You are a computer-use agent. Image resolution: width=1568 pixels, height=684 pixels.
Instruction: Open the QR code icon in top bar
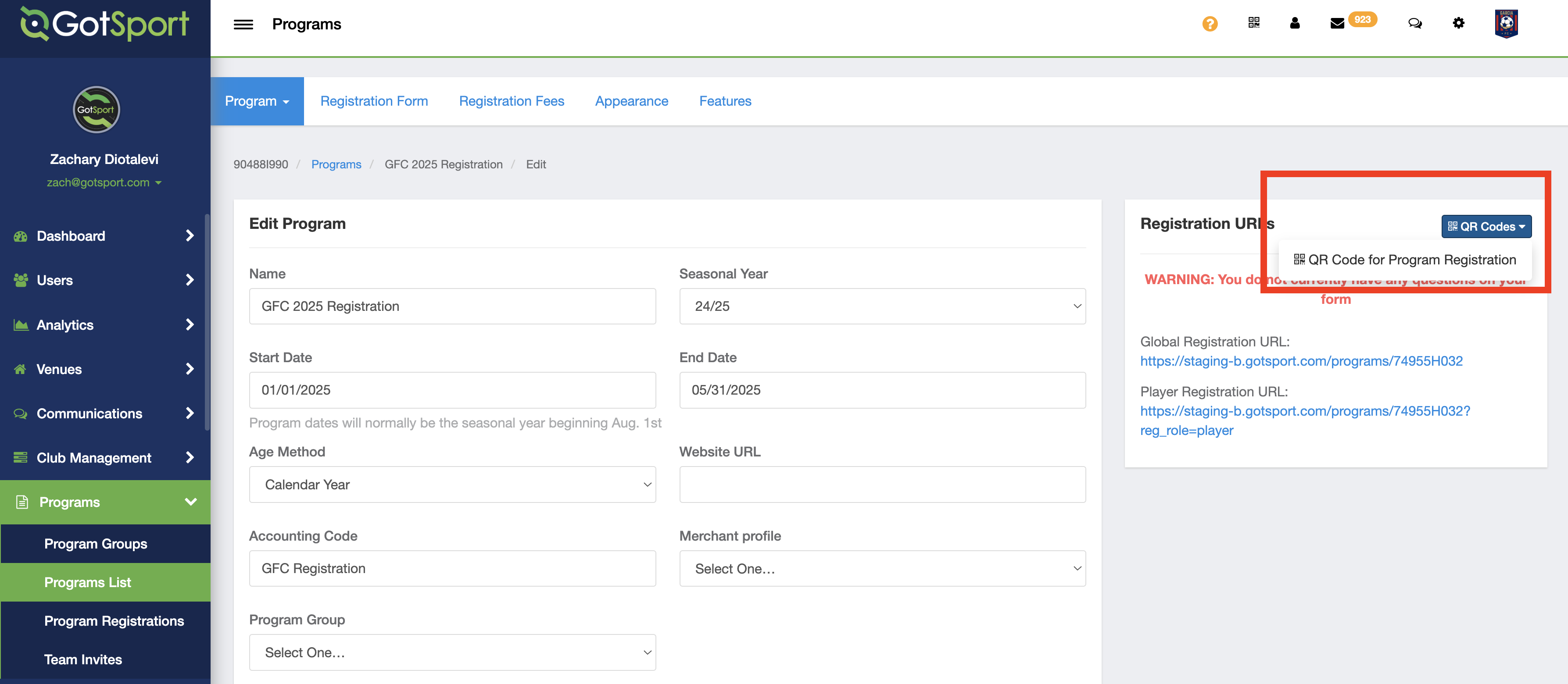click(x=1253, y=23)
